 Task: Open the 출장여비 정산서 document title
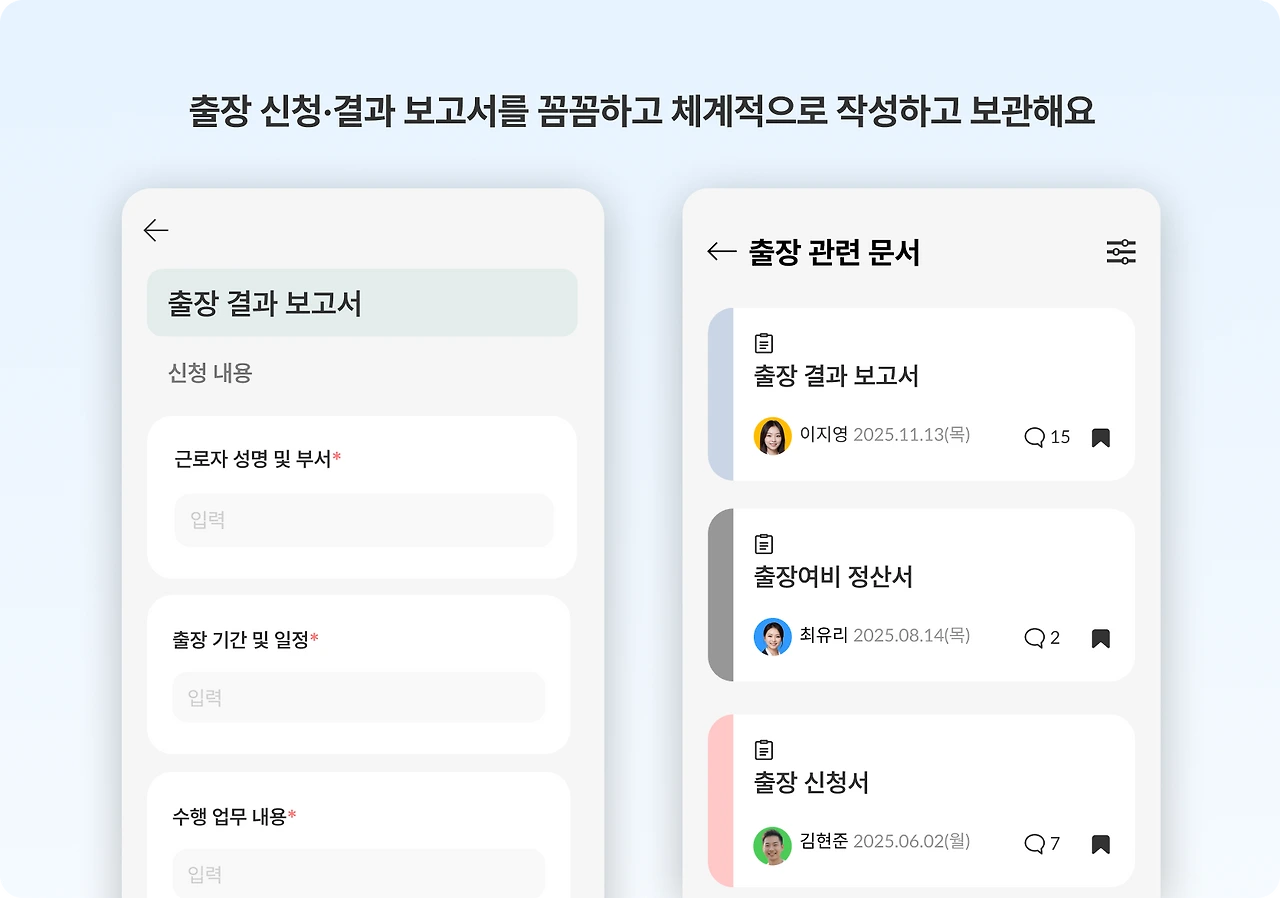833,577
